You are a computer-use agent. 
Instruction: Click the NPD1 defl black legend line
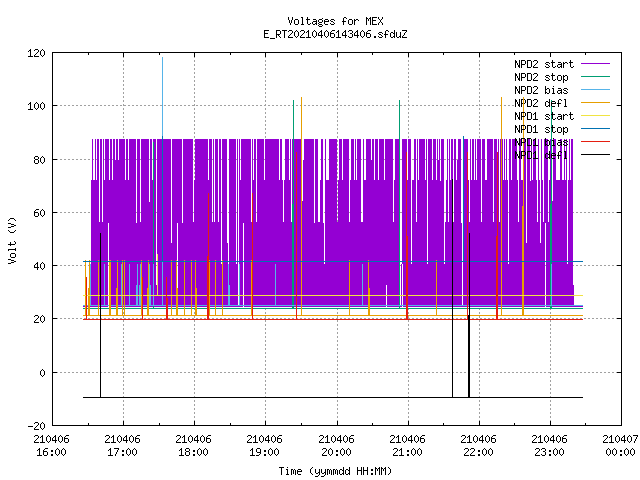coord(595,155)
